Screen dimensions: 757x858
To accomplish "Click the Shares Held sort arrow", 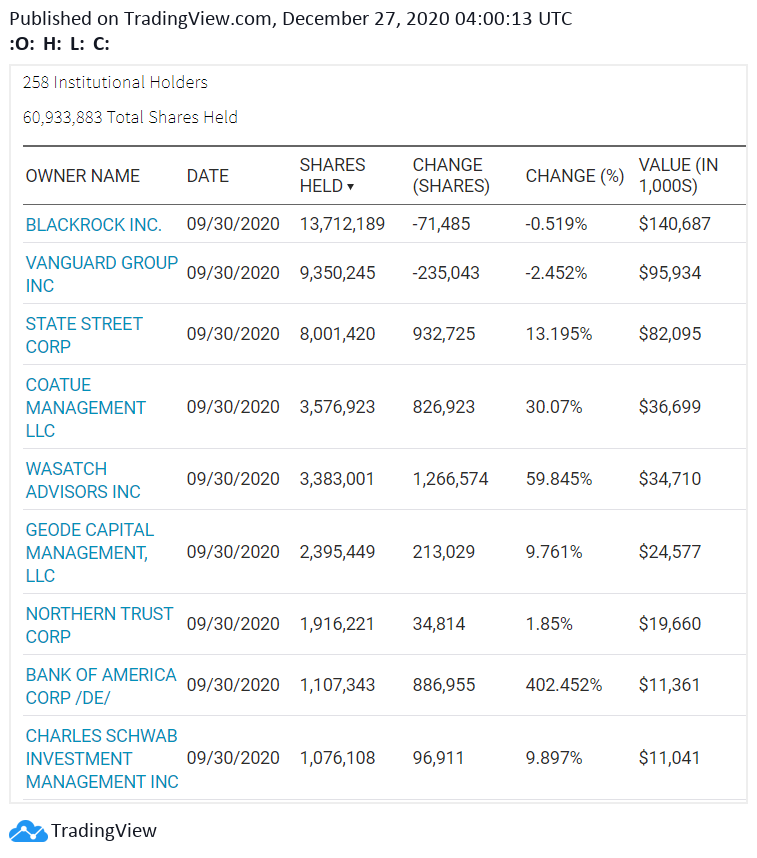I will (x=350, y=187).
